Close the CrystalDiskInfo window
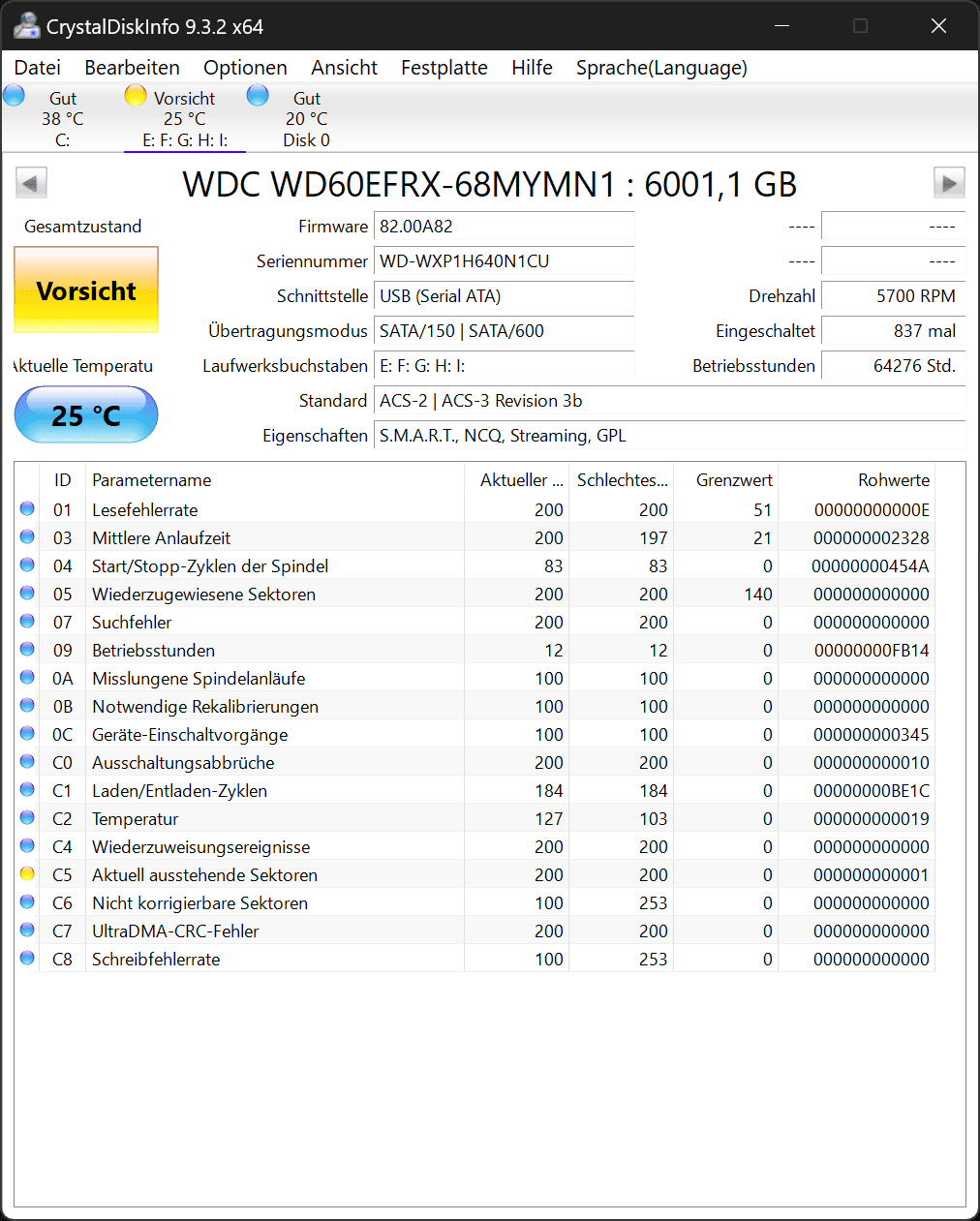The height and width of the screenshot is (1221, 980). [x=938, y=26]
